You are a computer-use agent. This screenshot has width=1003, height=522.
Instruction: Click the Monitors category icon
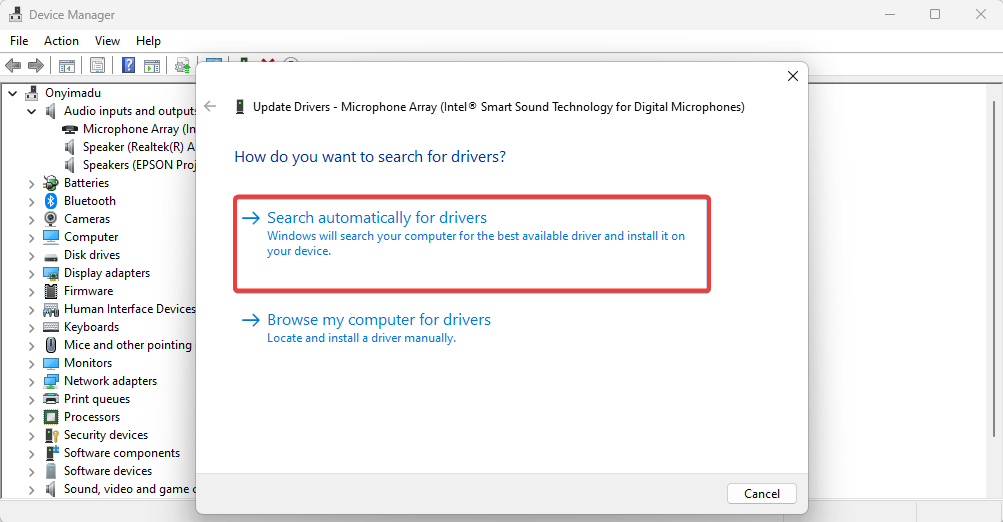51,363
